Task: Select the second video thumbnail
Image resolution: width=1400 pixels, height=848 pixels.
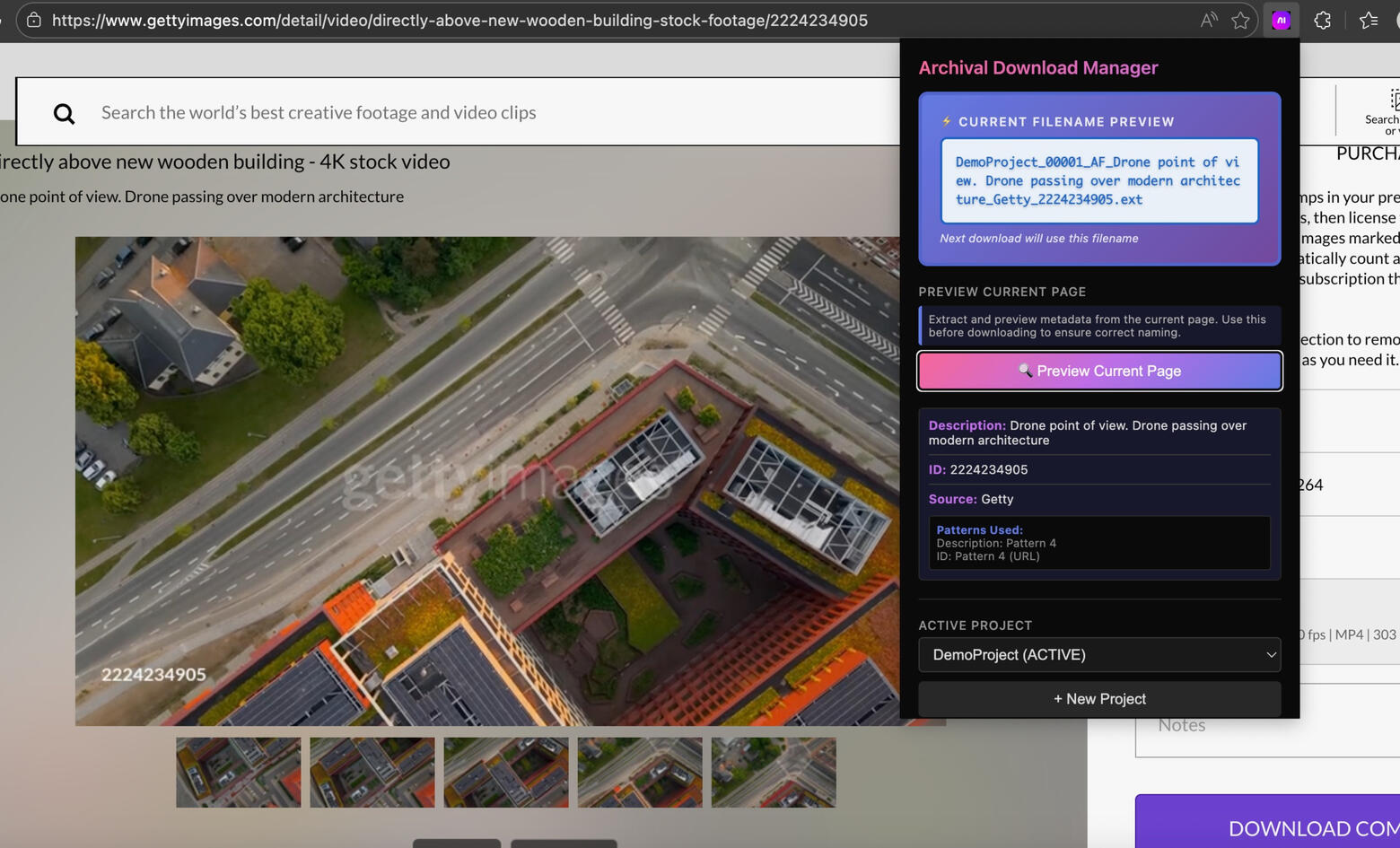Action: pyautogui.click(x=372, y=772)
